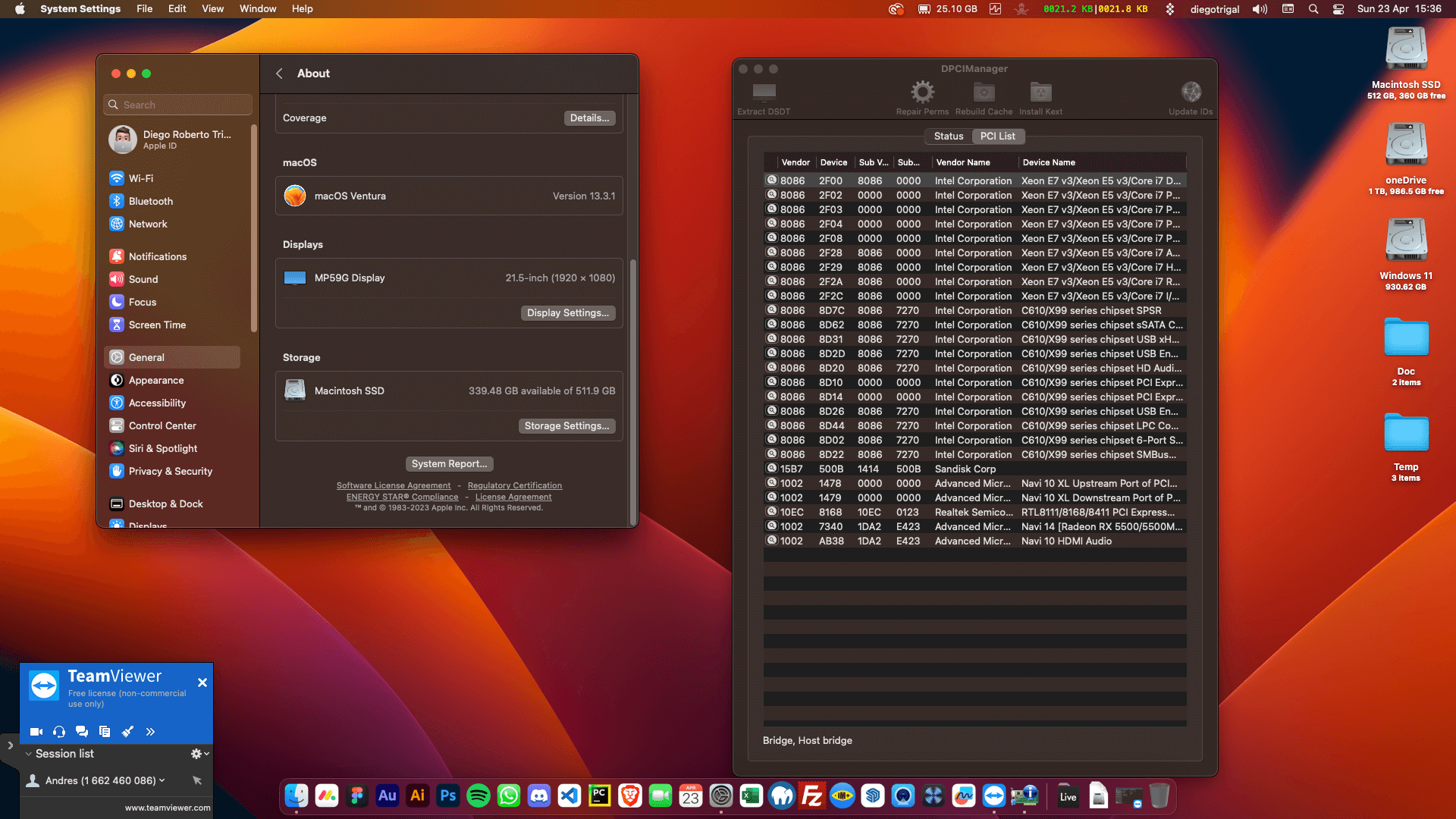
Task: Open Bluetooth settings in the sidebar
Action: (x=172, y=202)
